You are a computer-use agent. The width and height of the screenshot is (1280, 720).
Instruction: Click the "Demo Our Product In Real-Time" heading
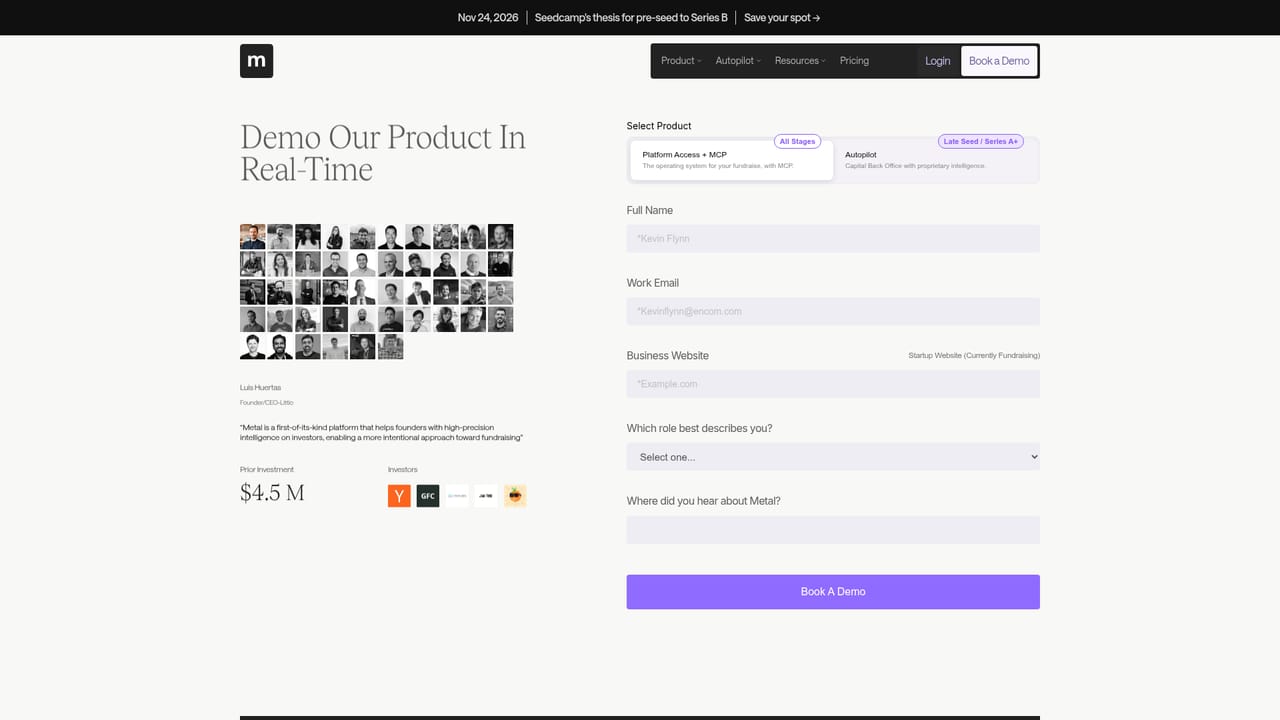(383, 153)
